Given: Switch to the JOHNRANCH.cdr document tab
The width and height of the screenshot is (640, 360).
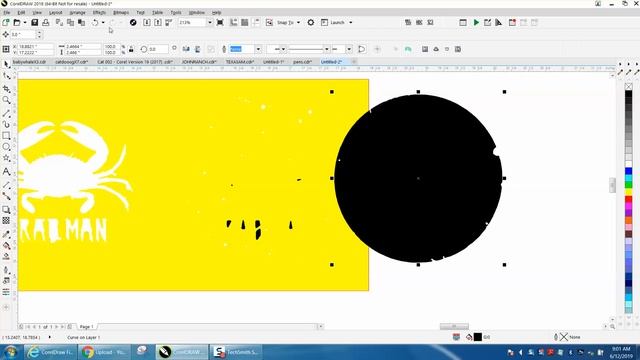Looking at the screenshot, I should tap(199, 62).
